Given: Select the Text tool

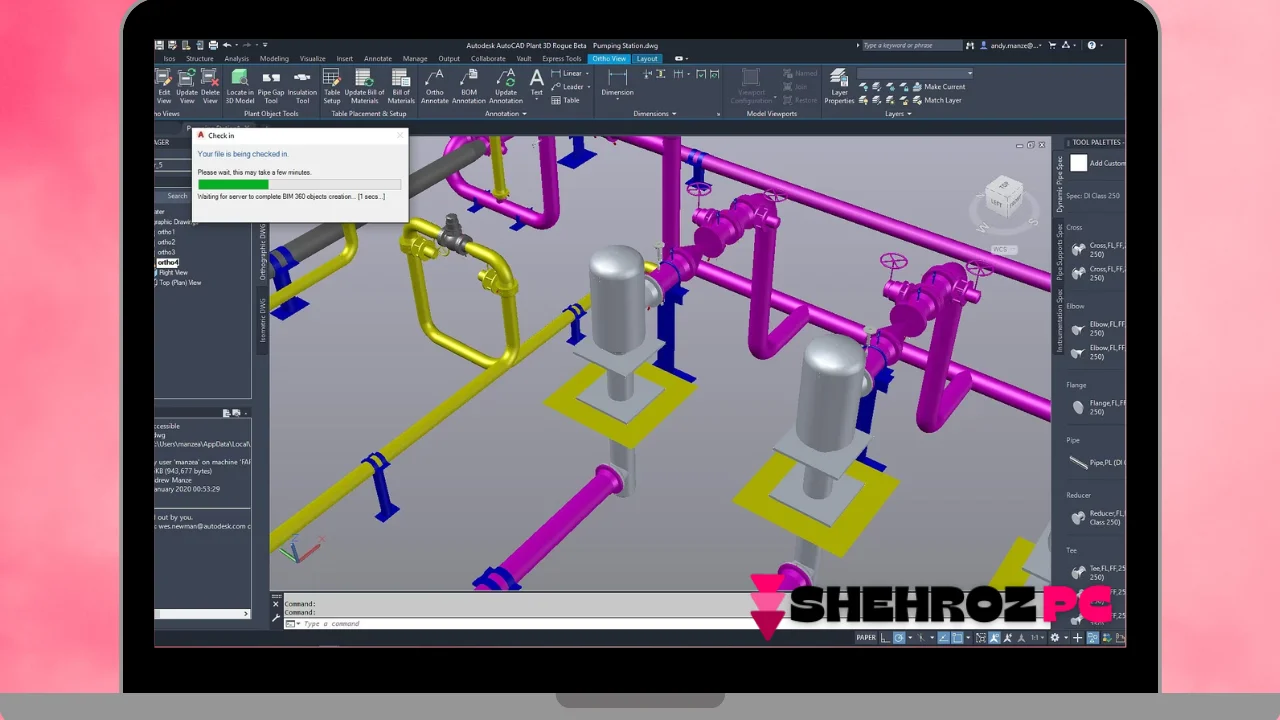Looking at the screenshot, I should [537, 82].
